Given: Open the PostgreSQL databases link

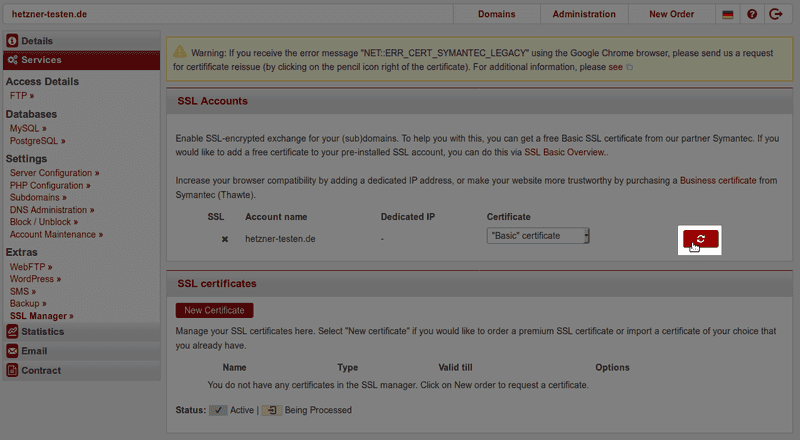Looking at the screenshot, I should [38, 141].
